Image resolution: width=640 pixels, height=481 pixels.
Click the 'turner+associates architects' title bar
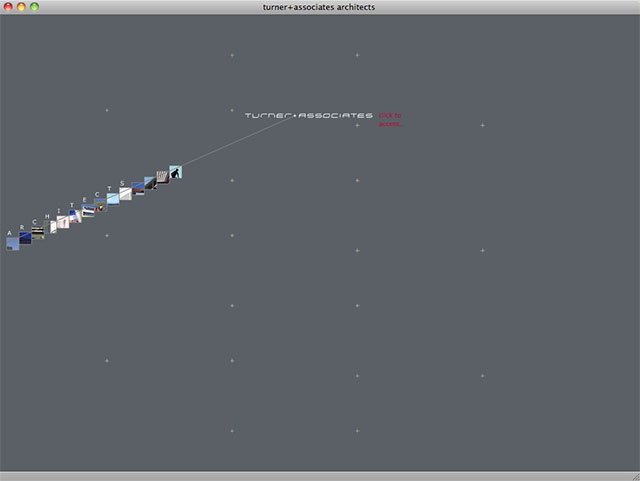[320, 7]
